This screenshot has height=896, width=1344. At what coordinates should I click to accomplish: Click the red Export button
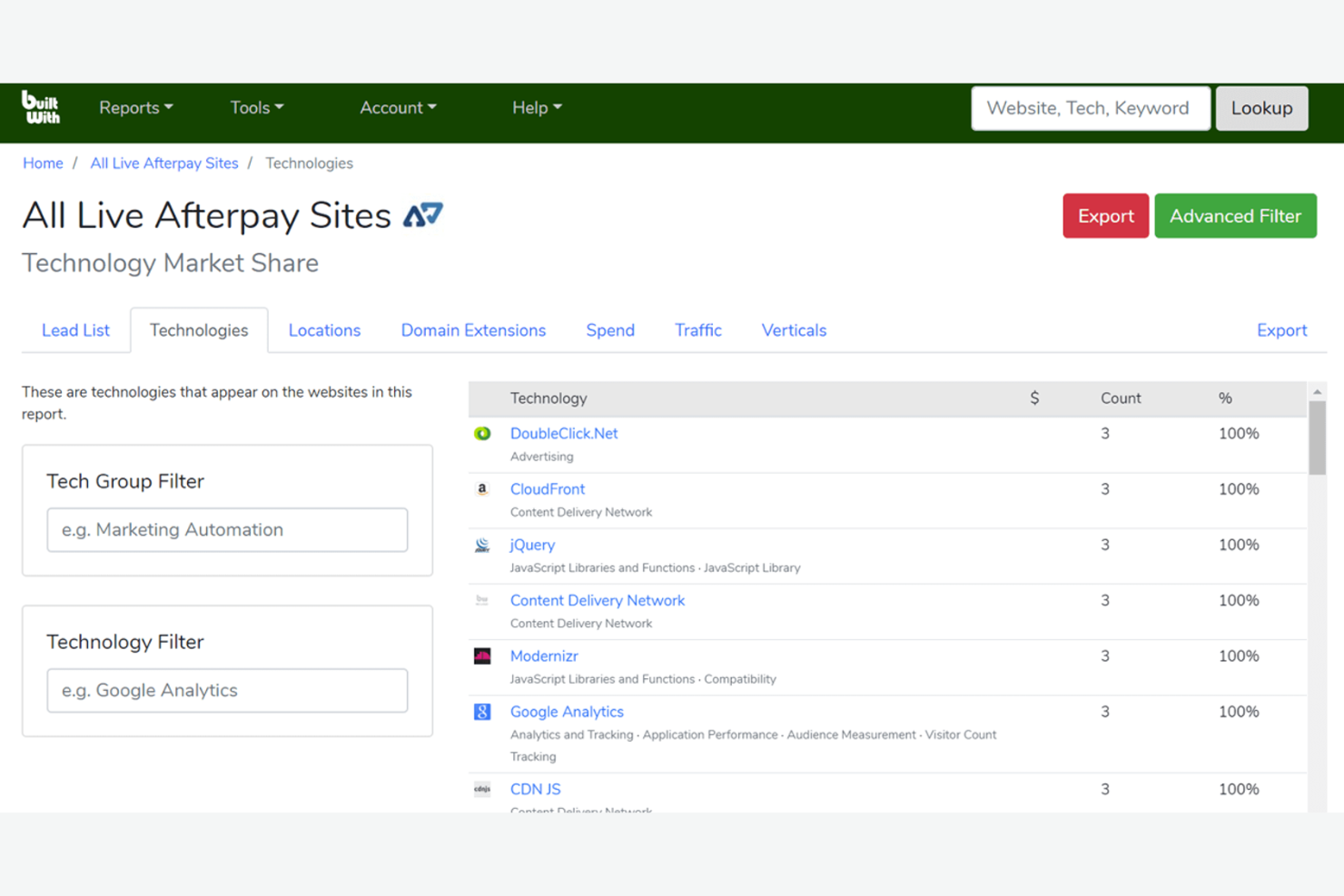pos(1105,215)
